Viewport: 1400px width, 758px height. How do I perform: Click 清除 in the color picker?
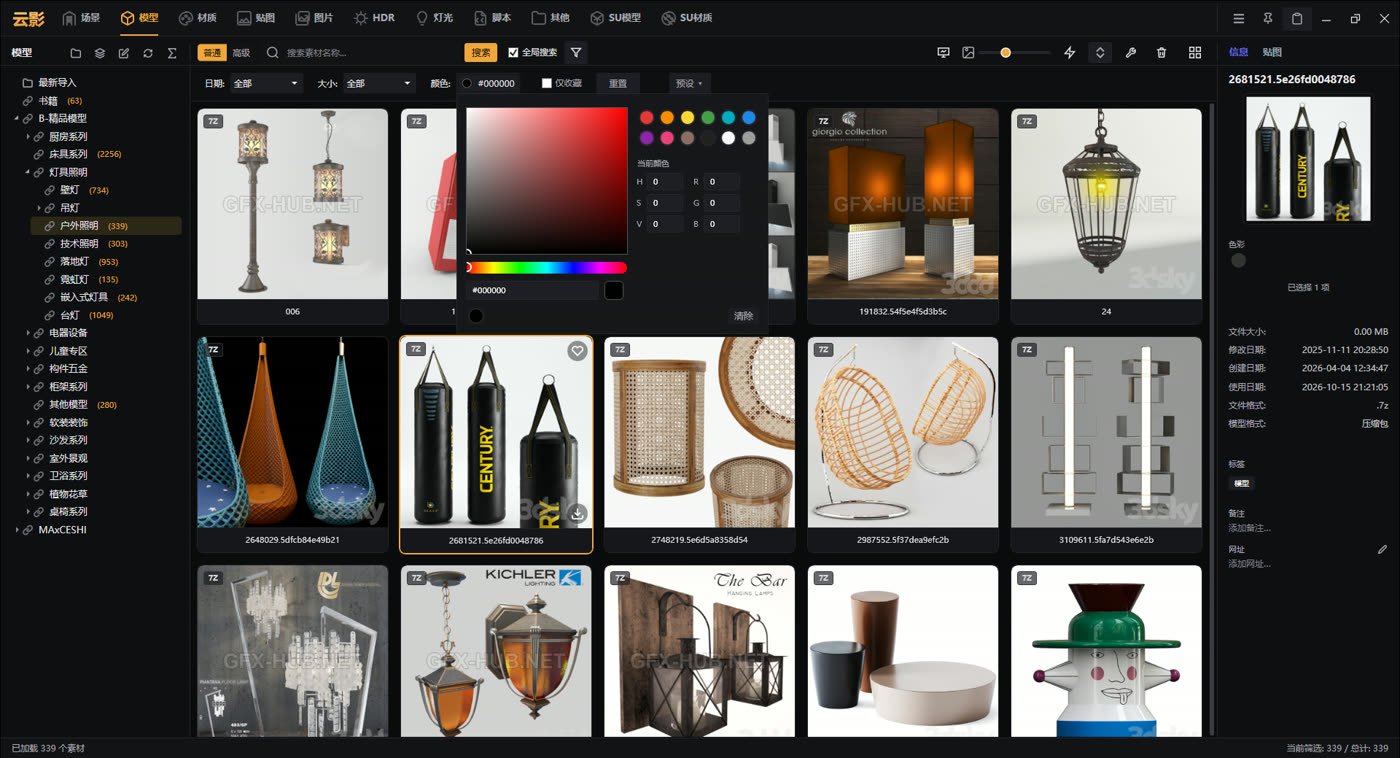click(x=743, y=316)
